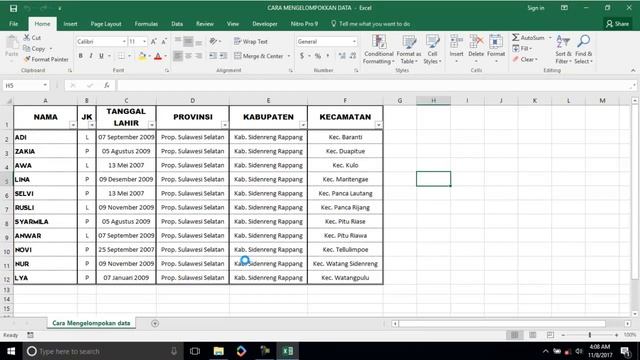Toggle Italic formatting
640x360 pixels.
pyautogui.click(x=91, y=56)
